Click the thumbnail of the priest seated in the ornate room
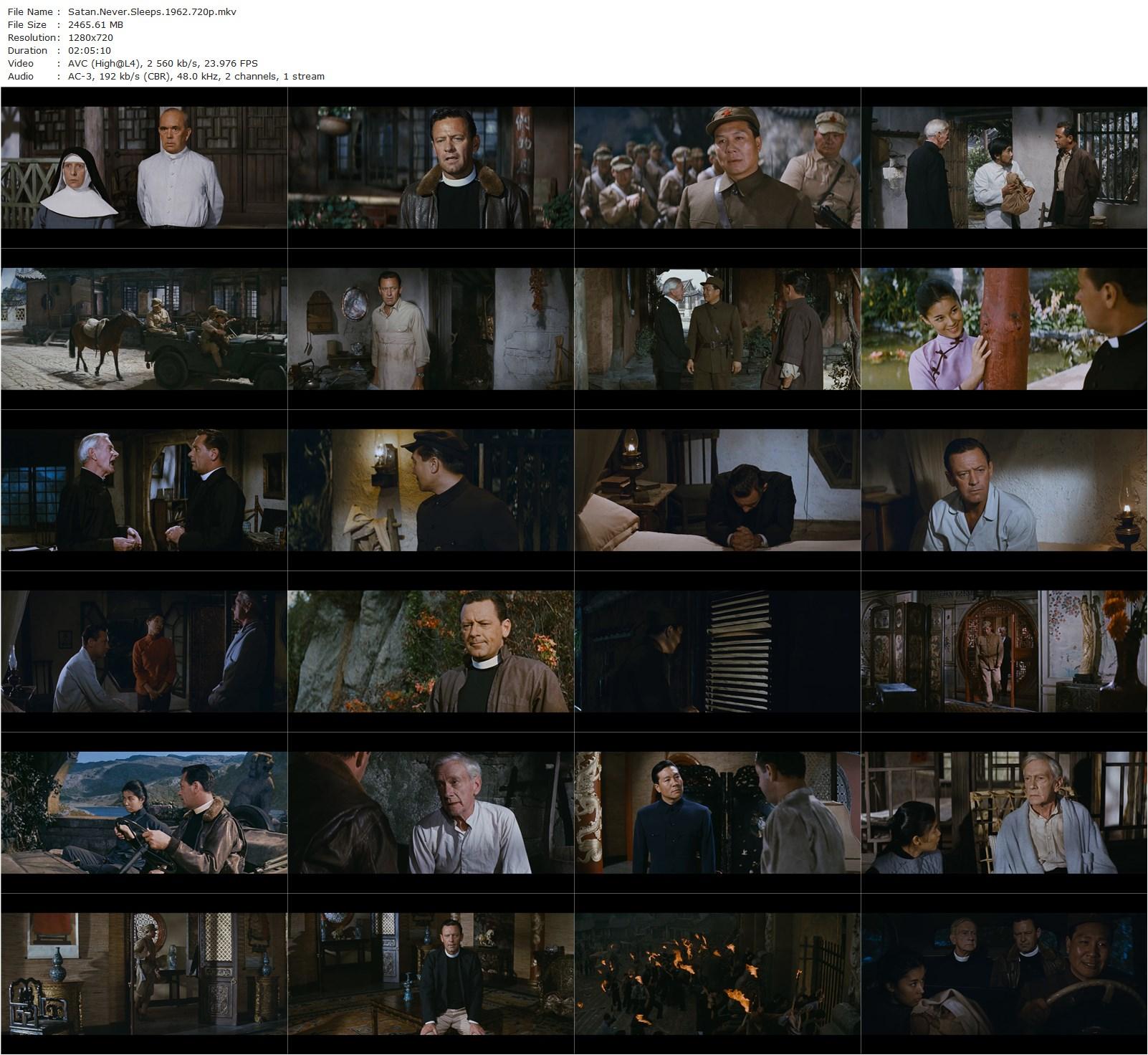The width and height of the screenshot is (1148, 1055). click(431, 974)
